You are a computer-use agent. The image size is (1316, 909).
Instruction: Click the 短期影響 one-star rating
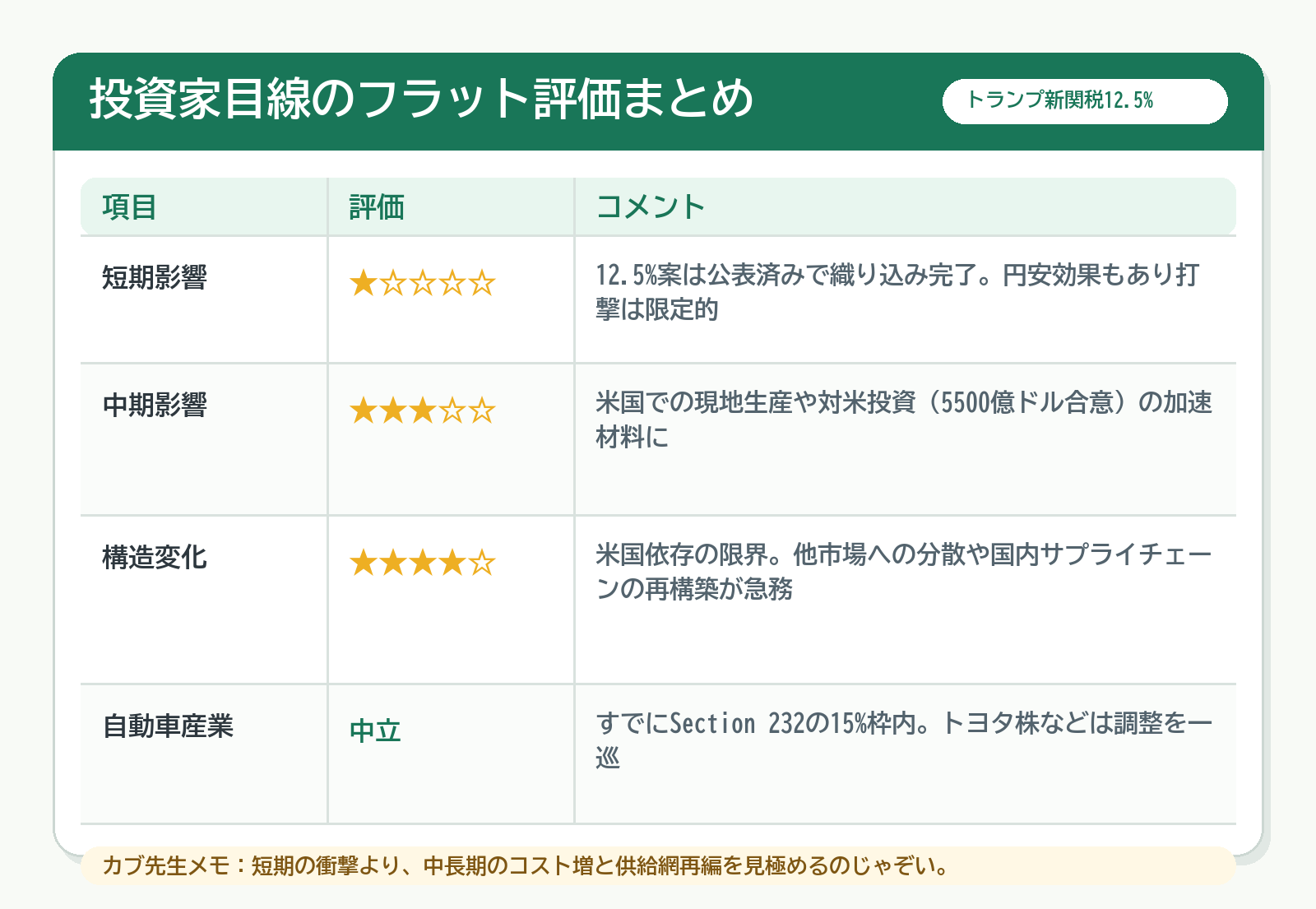point(422,284)
